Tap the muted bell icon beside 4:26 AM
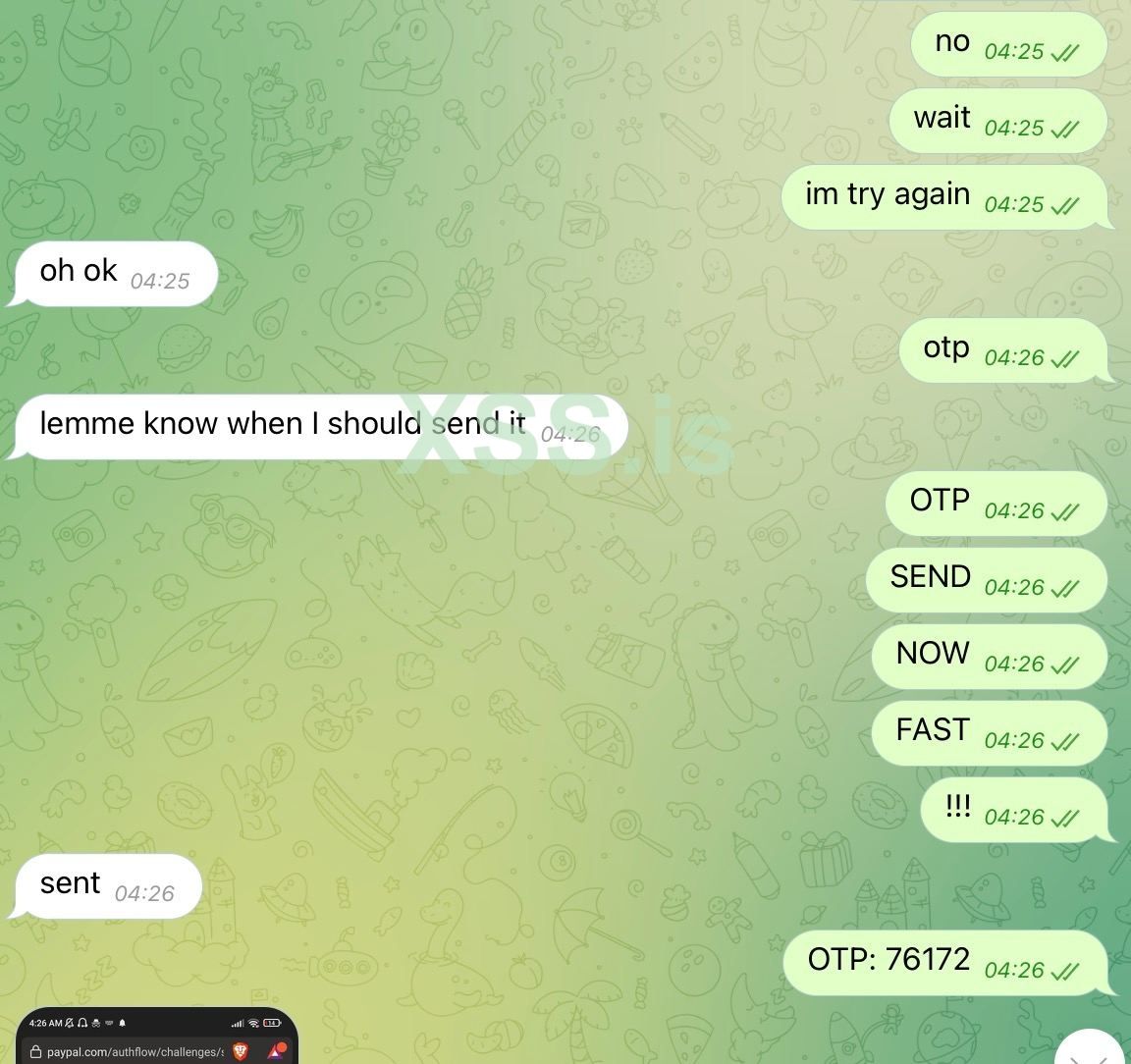This screenshot has width=1131, height=1064. coord(70,1023)
